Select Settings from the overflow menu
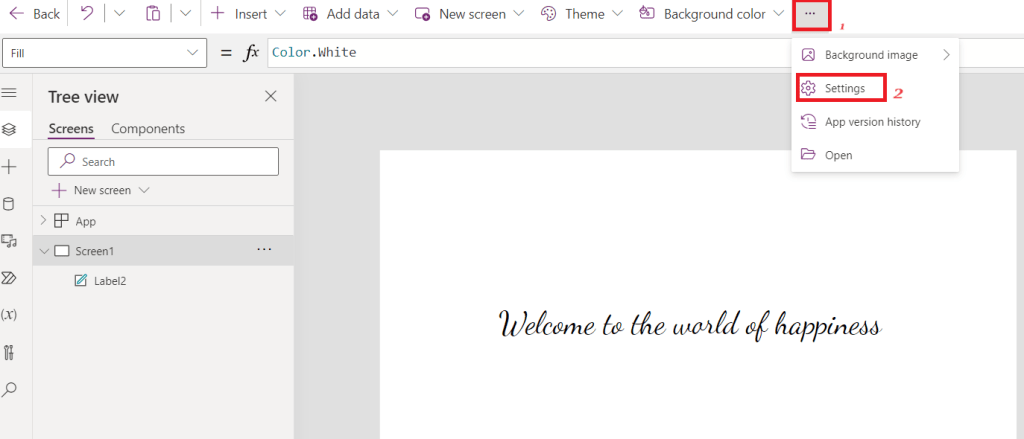 (x=844, y=89)
